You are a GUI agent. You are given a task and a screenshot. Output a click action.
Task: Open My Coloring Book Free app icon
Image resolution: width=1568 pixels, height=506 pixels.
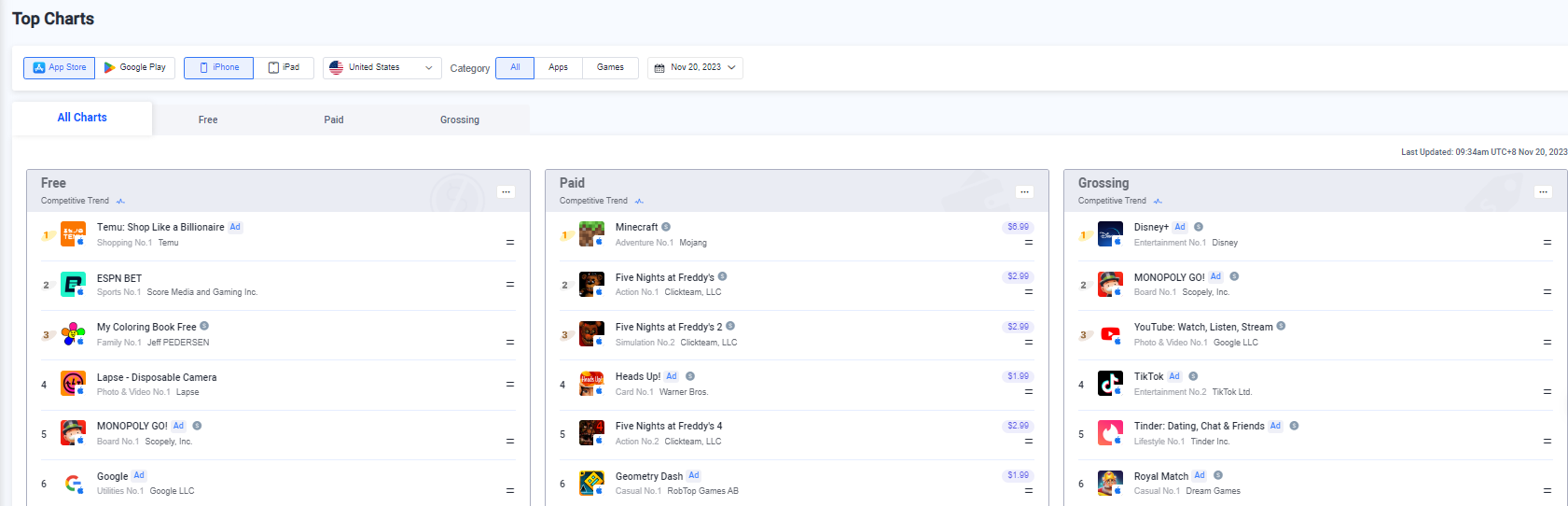click(73, 333)
